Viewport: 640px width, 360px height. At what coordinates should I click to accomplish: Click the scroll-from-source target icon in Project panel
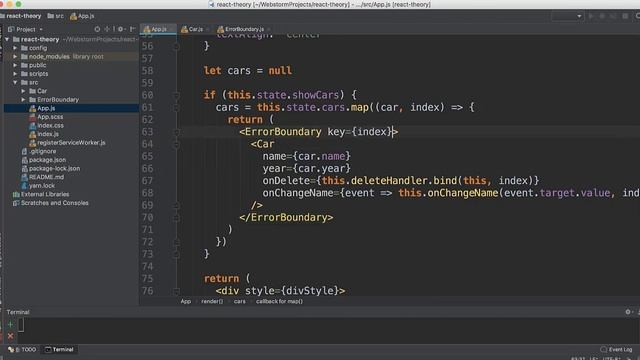coord(97,29)
